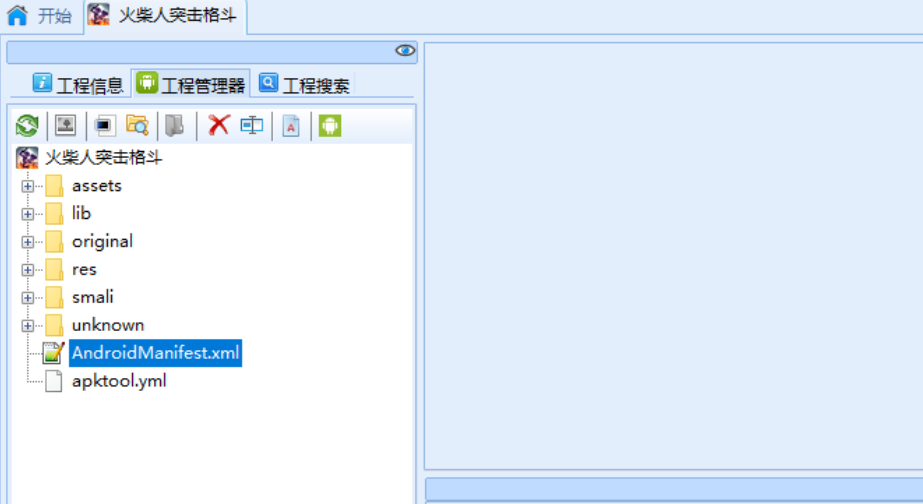Viewport: 923px width, 504px height.
Task: Click the green Android robot toolbar icon
Action: [x=330, y=125]
